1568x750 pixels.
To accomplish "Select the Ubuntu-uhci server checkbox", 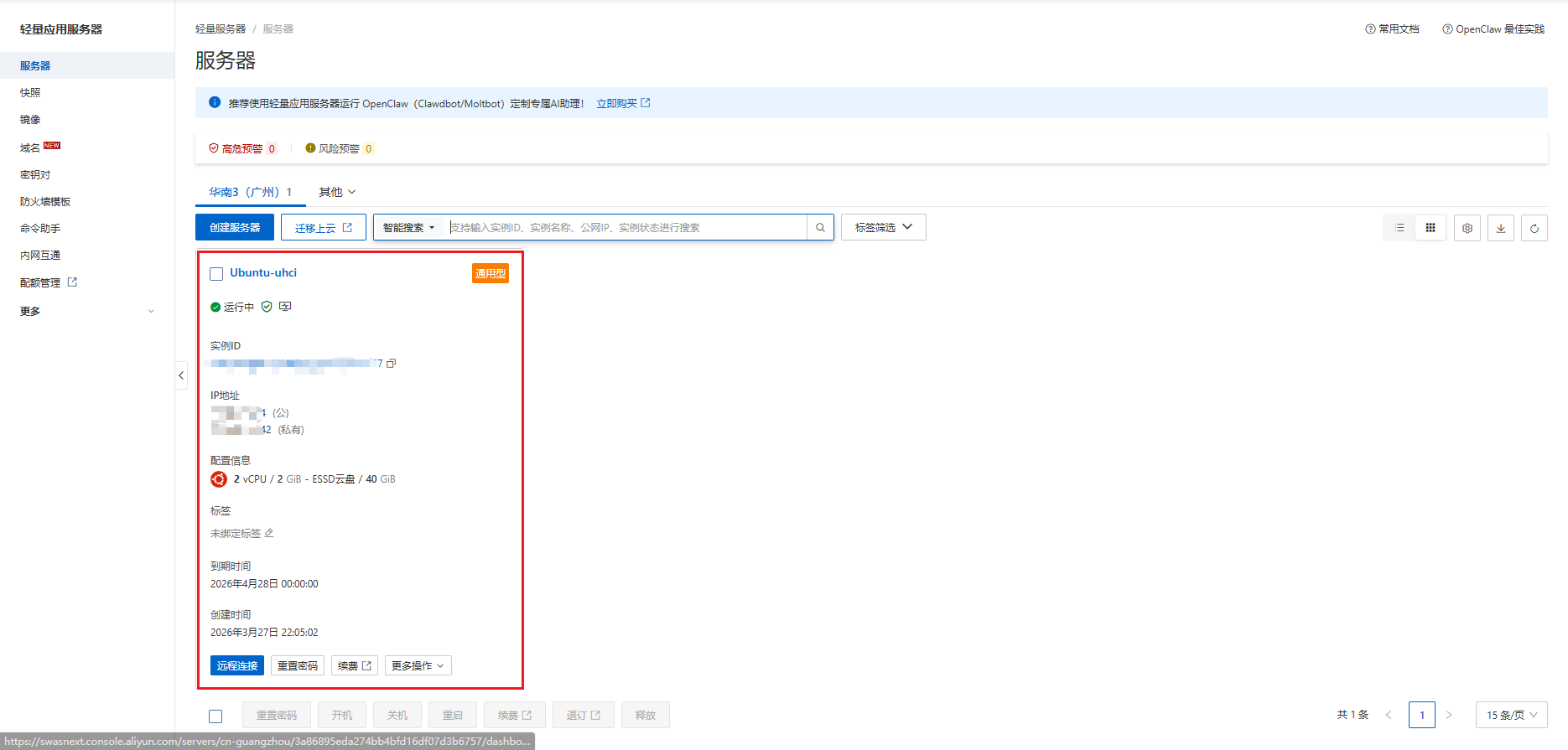I will click(x=216, y=274).
